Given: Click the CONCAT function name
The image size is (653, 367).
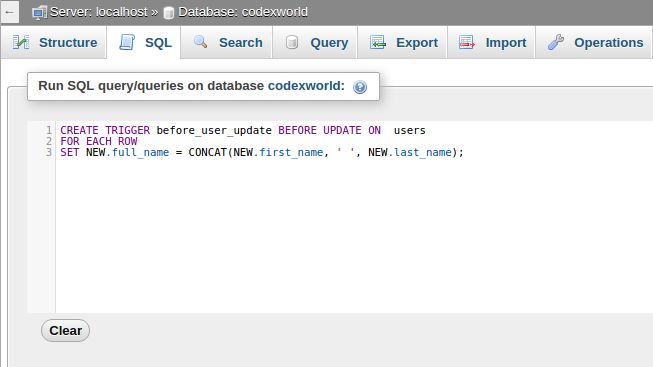Looking at the screenshot, I should pos(207,152).
